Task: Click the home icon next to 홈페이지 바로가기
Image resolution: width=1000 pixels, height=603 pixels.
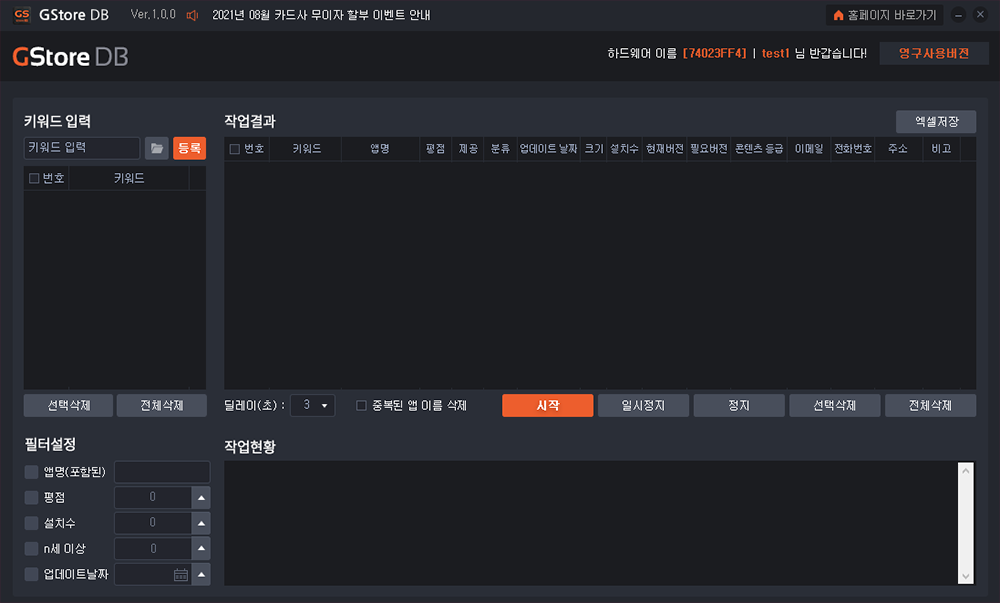Action: click(x=838, y=15)
